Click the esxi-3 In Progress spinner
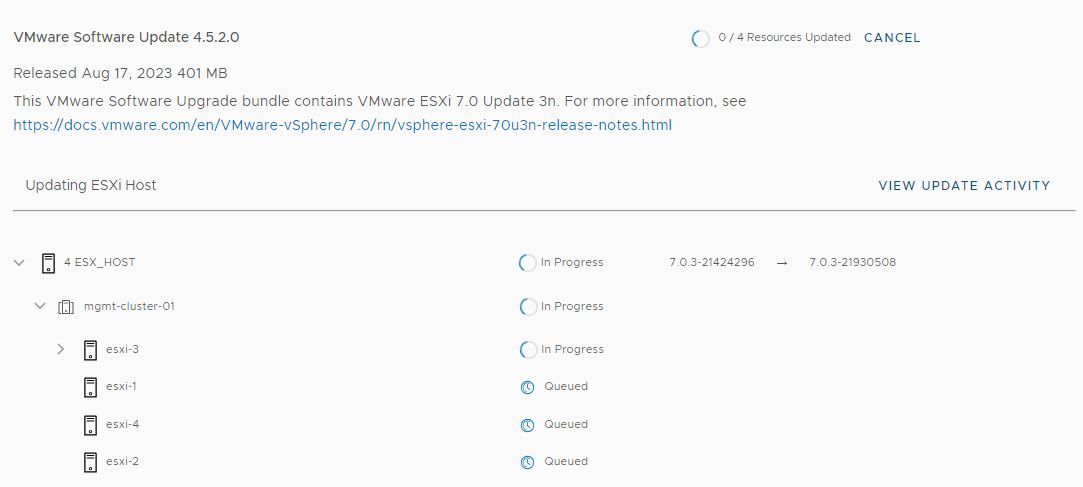Image resolution: width=1083 pixels, height=487 pixels. click(x=528, y=350)
